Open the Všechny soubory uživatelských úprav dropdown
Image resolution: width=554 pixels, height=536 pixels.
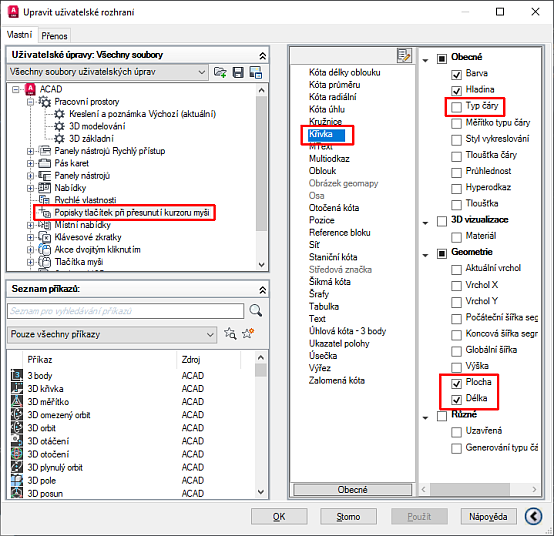pos(107,72)
